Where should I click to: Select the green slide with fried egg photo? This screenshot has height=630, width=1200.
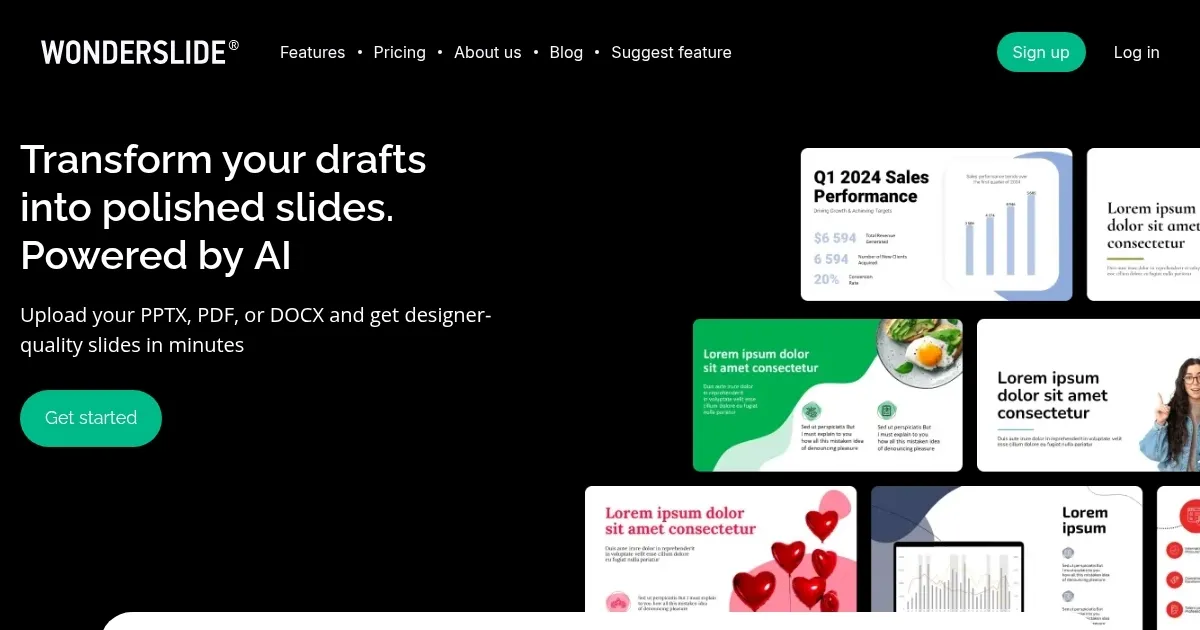[827, 394]
